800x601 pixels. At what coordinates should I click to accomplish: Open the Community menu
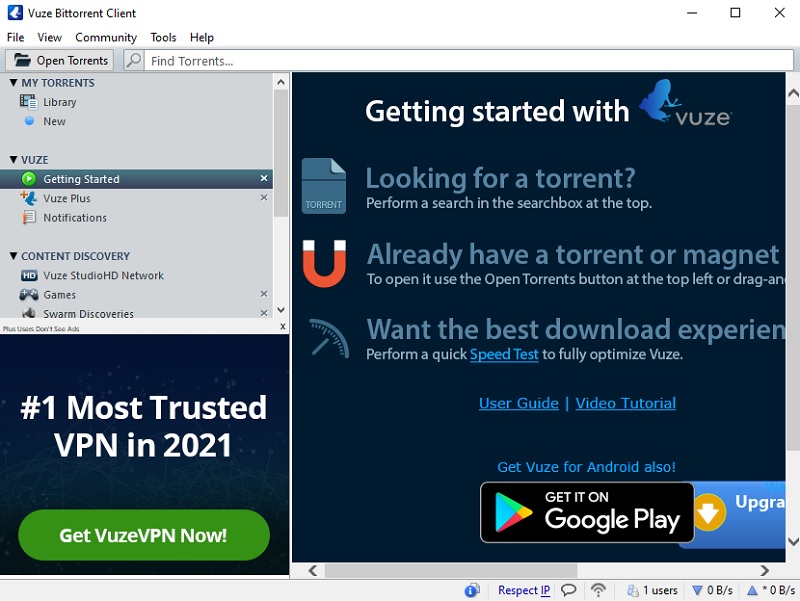106,37
